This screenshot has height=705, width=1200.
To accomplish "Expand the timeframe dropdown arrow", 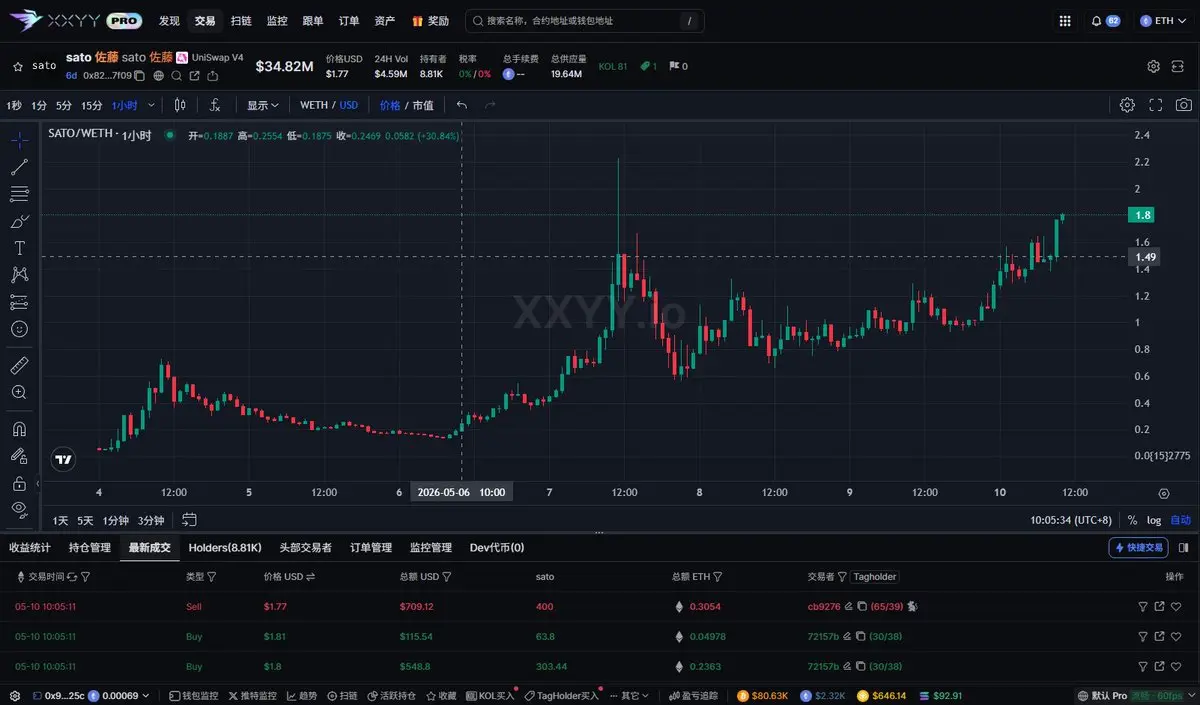I will 151,105.
